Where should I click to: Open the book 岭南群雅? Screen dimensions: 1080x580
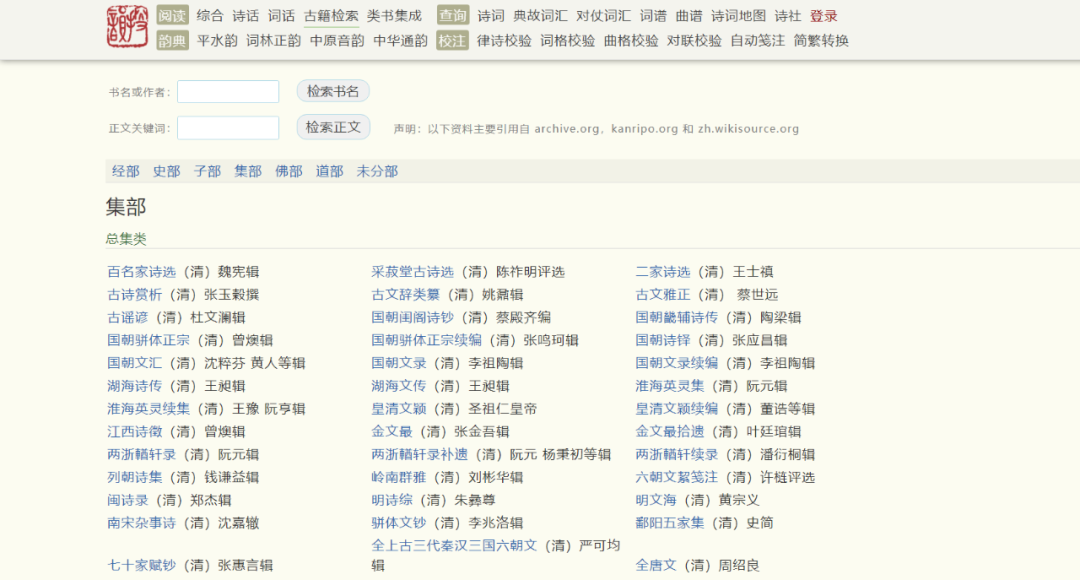[399, 477]
